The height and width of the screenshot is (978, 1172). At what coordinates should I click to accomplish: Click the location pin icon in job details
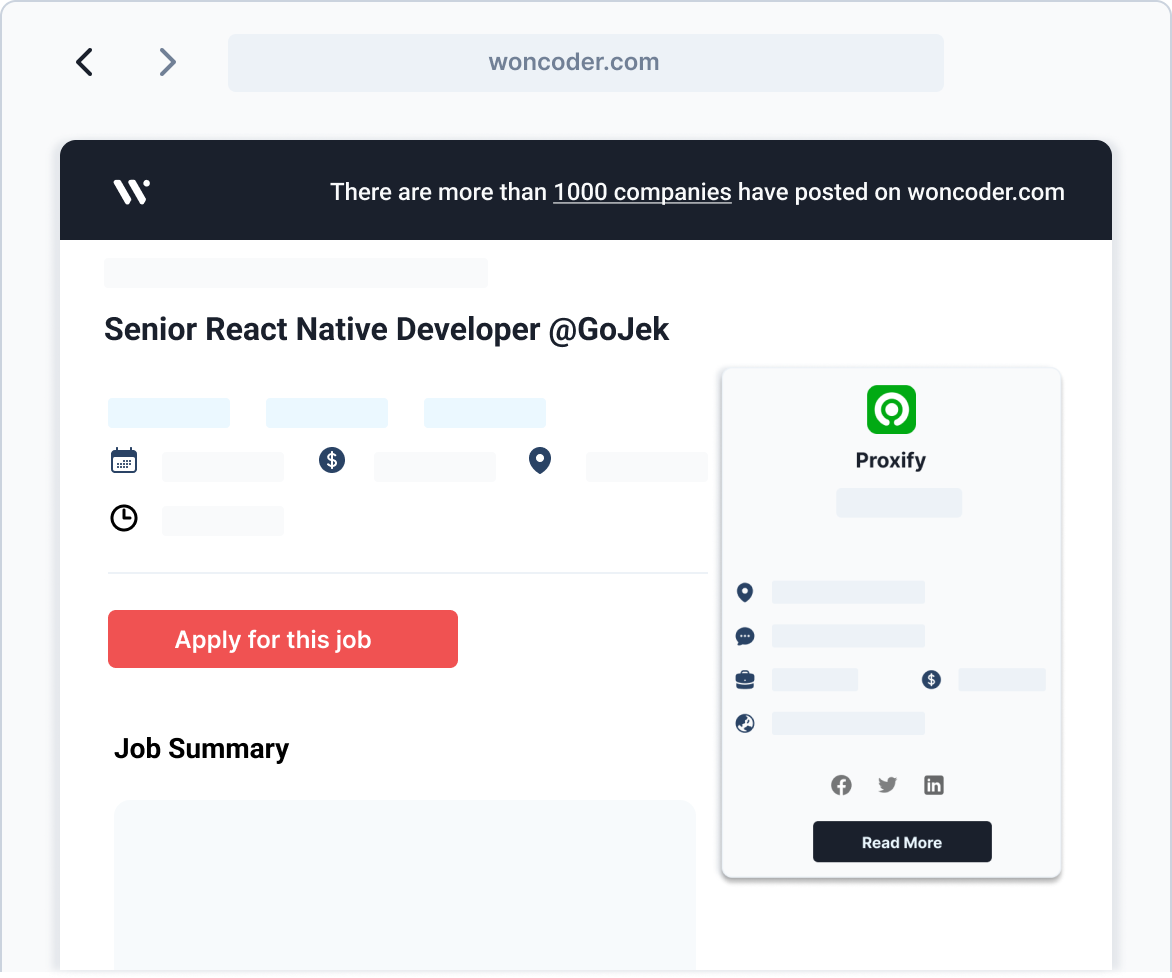coord(540,461)
